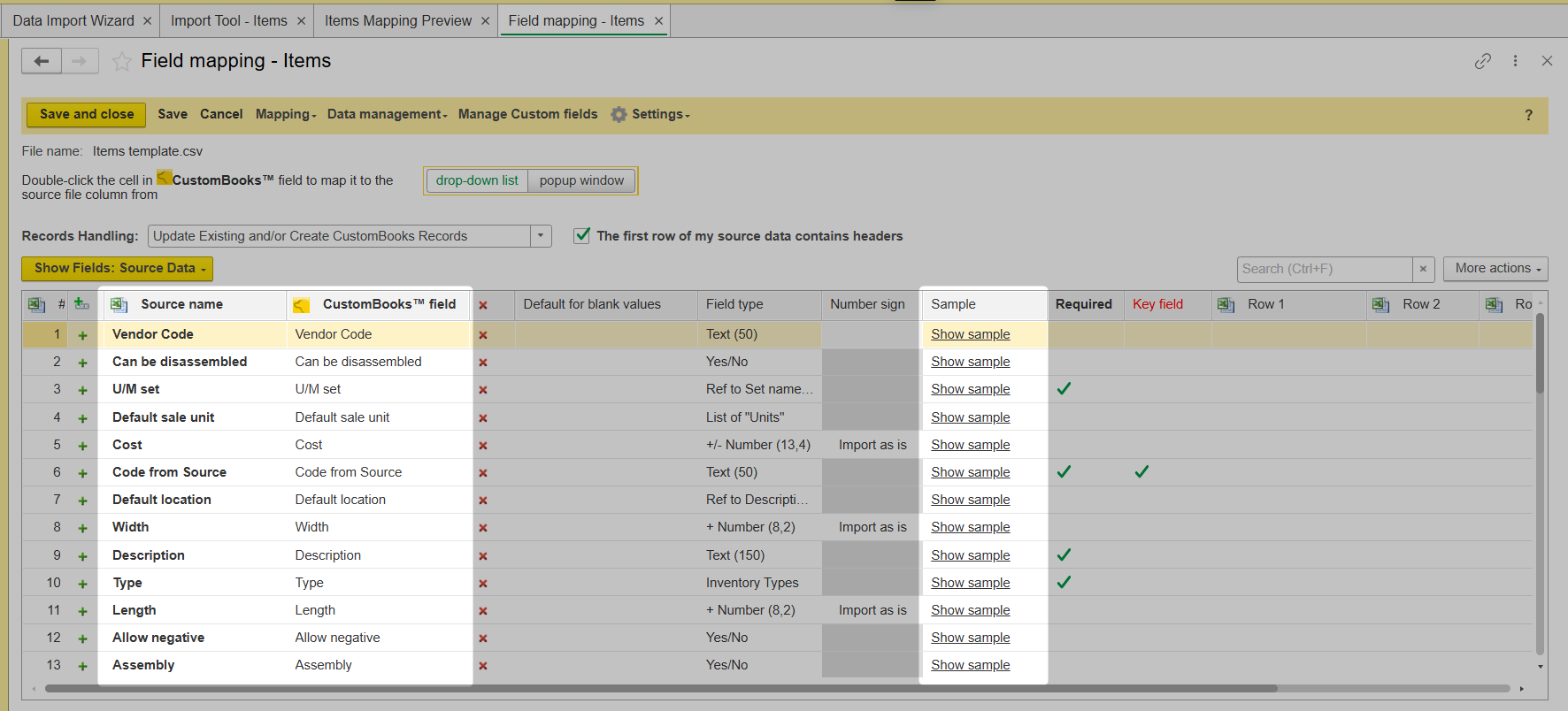This screenshot has width=1568, height=711.
Task: Select the Records Handling text field
Action: pos(340,236)
